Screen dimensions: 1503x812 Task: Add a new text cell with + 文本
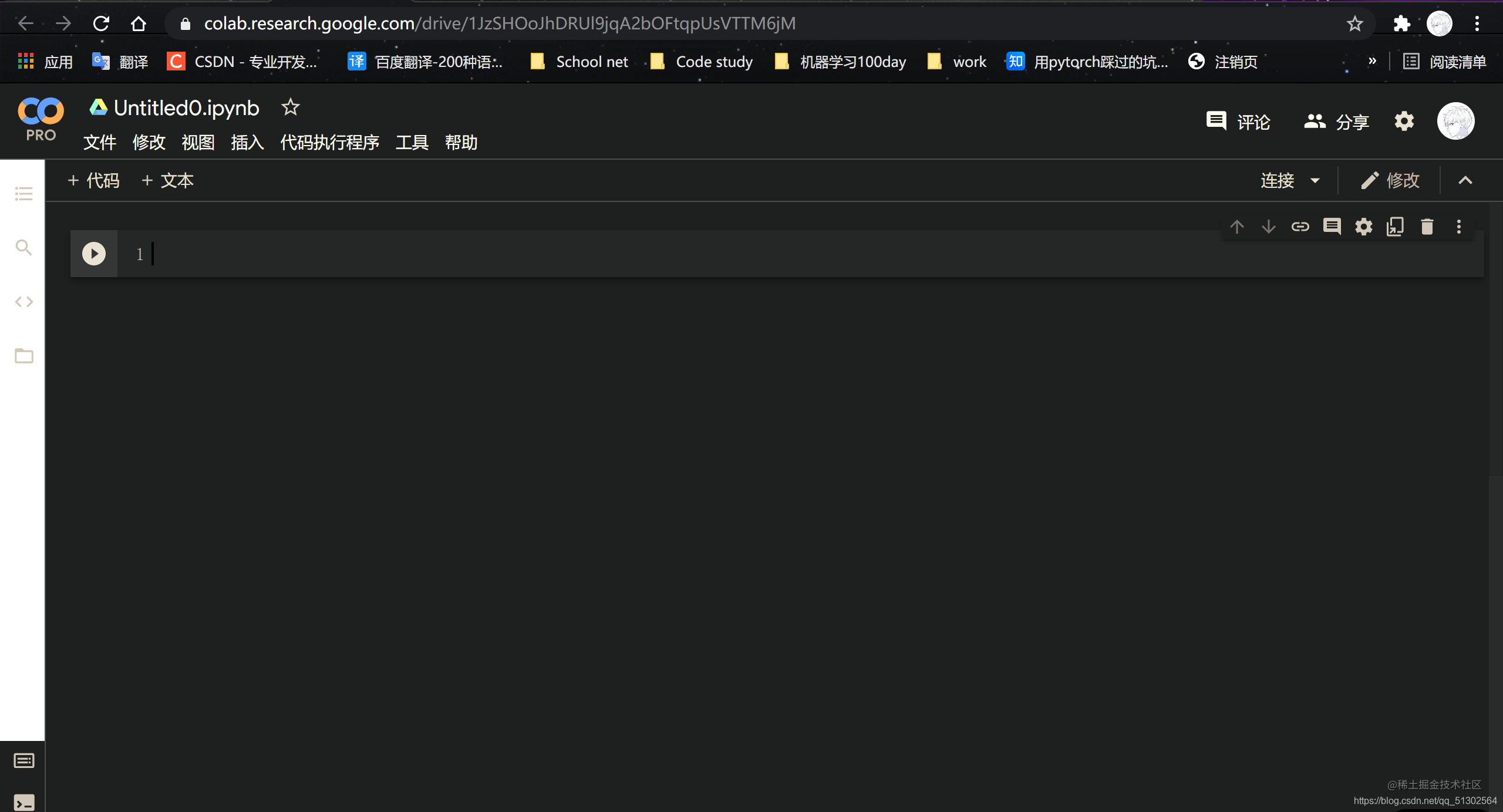coord(168,180)
